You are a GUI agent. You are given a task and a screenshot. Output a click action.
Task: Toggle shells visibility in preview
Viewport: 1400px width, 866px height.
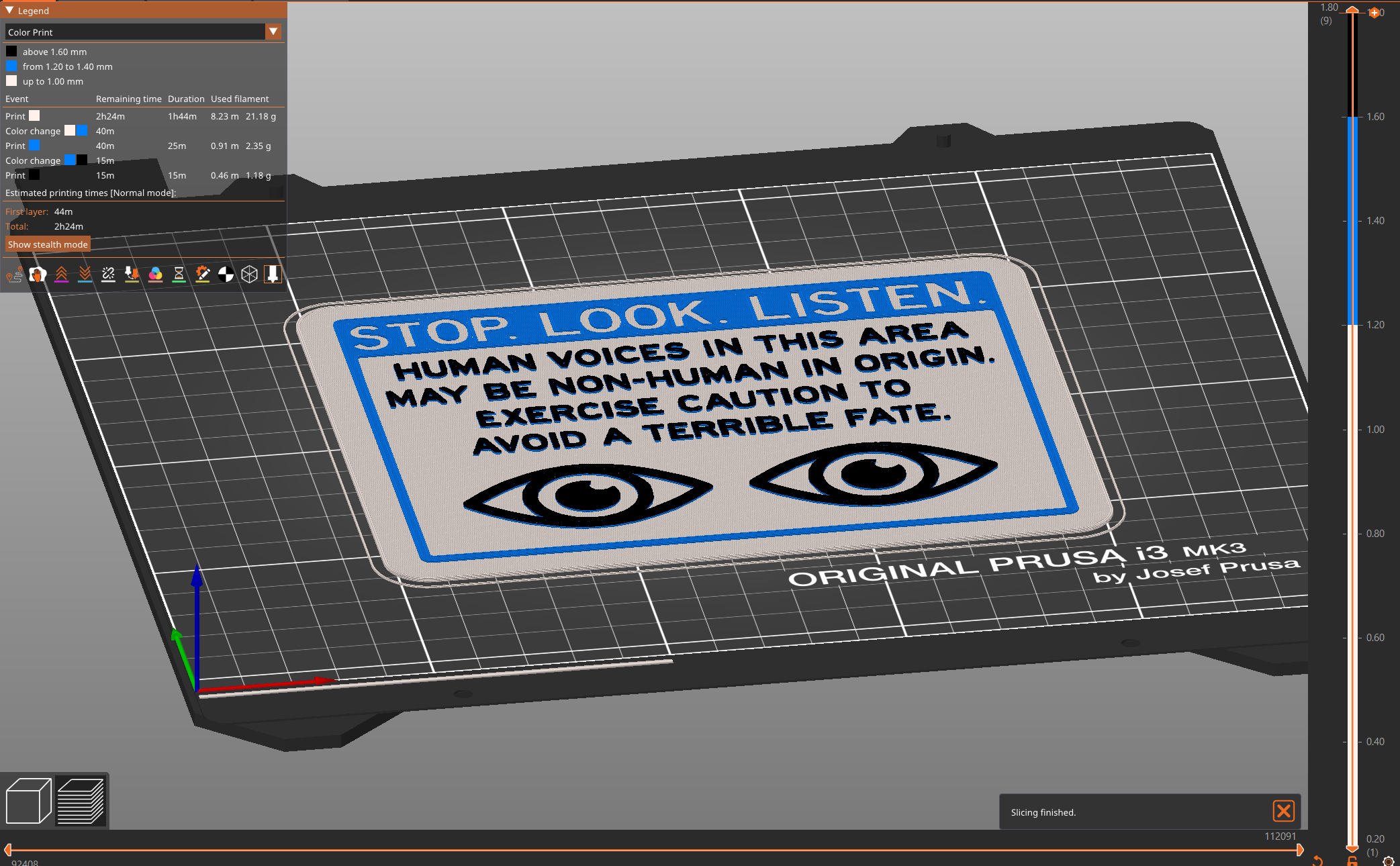click(249, 274)
